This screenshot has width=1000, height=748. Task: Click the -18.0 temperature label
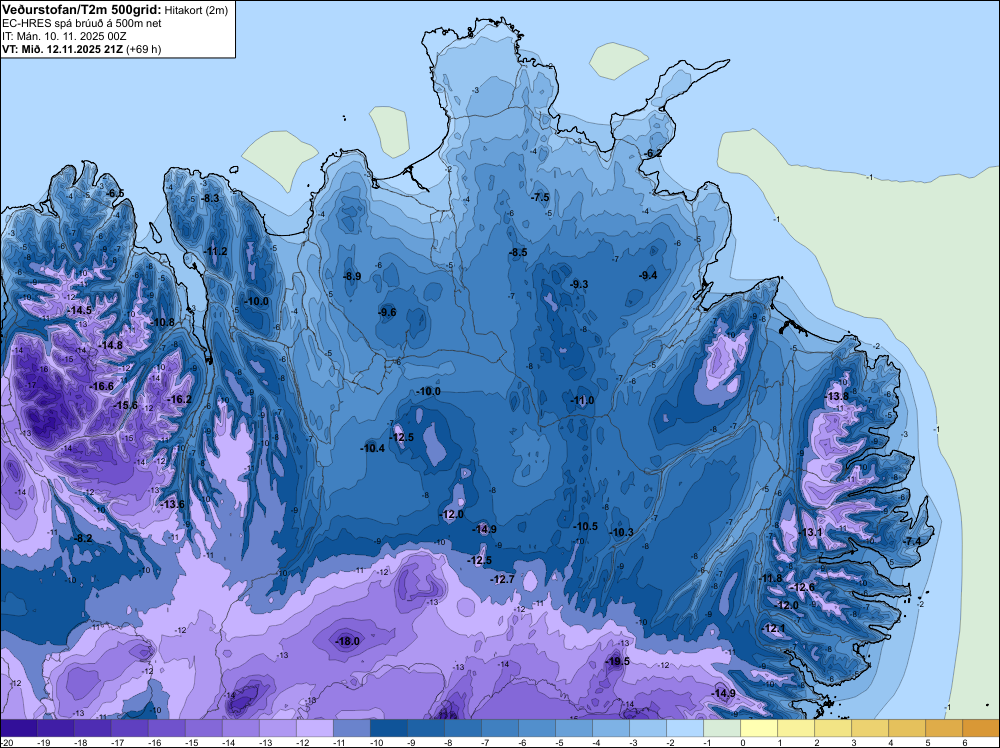348,642
